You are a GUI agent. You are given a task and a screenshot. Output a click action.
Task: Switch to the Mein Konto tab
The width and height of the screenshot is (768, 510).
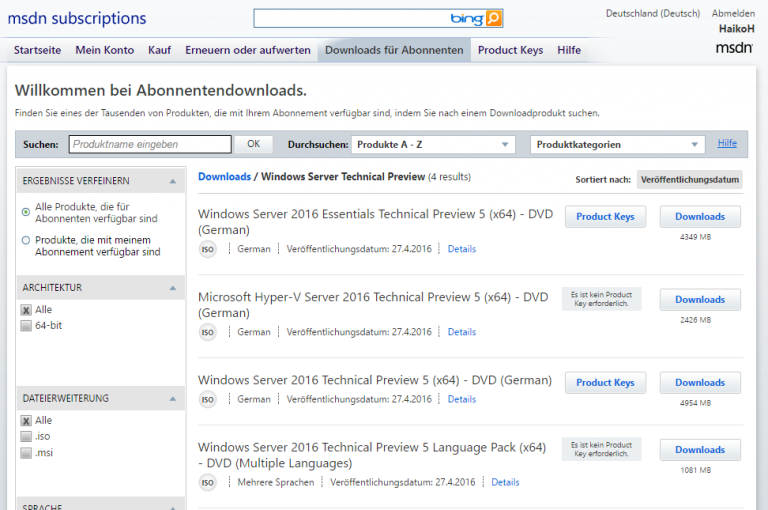(104, 50)
